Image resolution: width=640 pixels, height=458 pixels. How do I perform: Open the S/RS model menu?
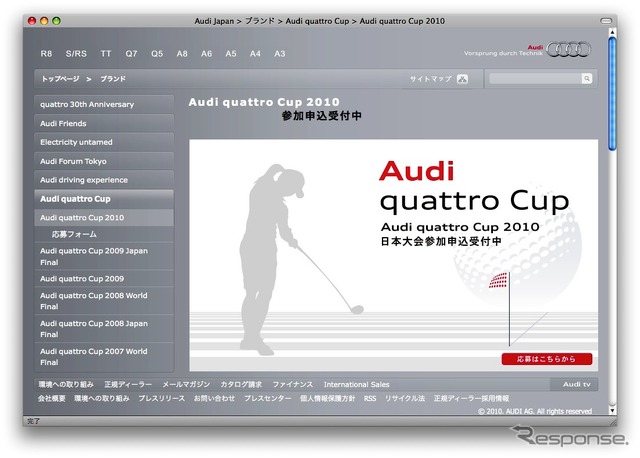pos(76,53)
